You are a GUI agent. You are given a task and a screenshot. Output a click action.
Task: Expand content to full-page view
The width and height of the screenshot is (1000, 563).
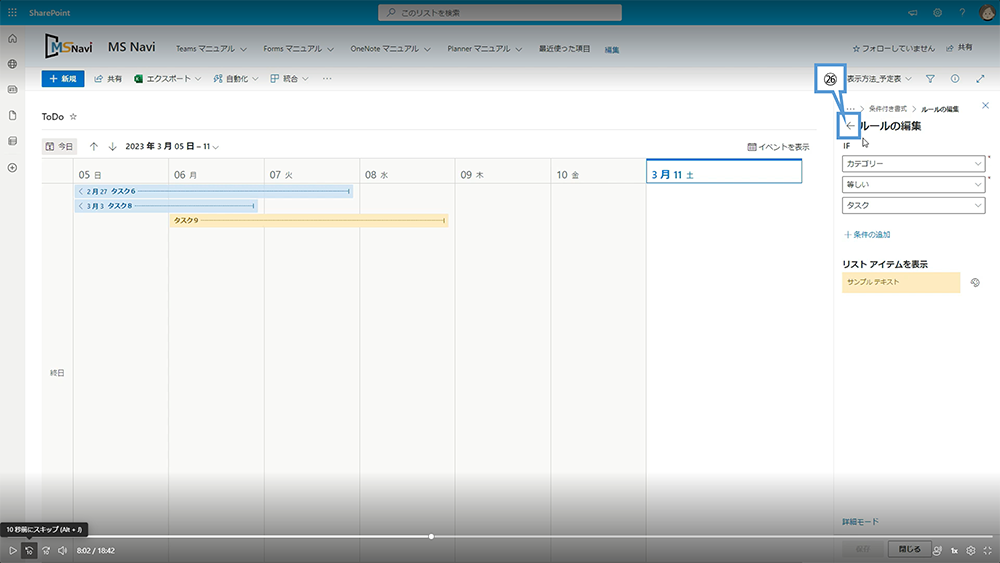[x=980, y=78]
